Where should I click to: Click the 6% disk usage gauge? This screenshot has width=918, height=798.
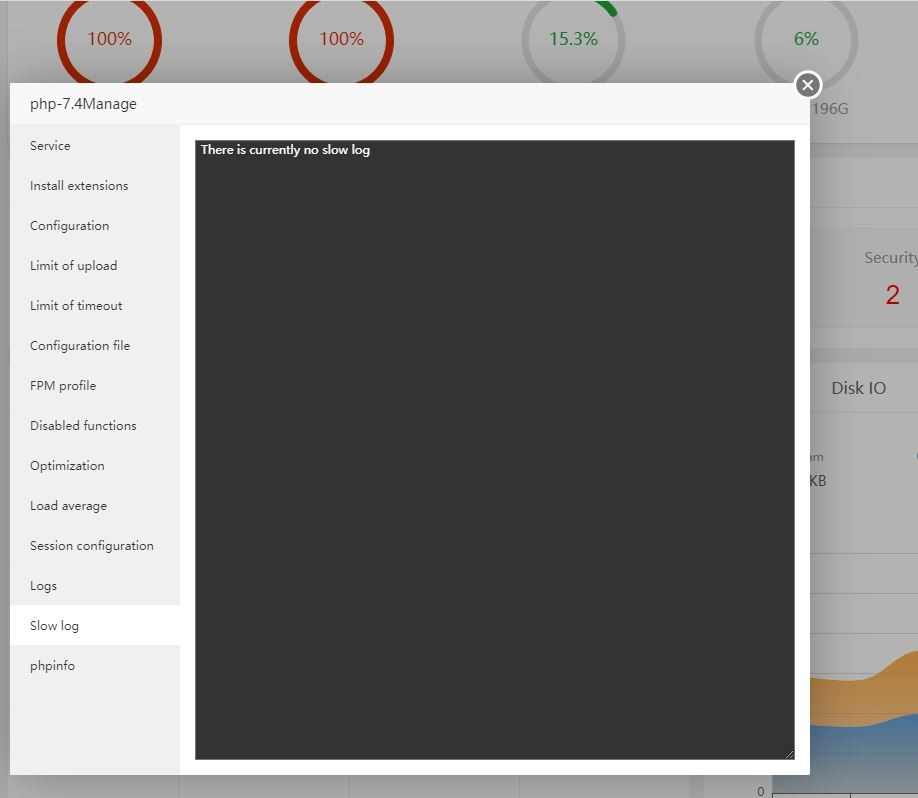(806, 39)
